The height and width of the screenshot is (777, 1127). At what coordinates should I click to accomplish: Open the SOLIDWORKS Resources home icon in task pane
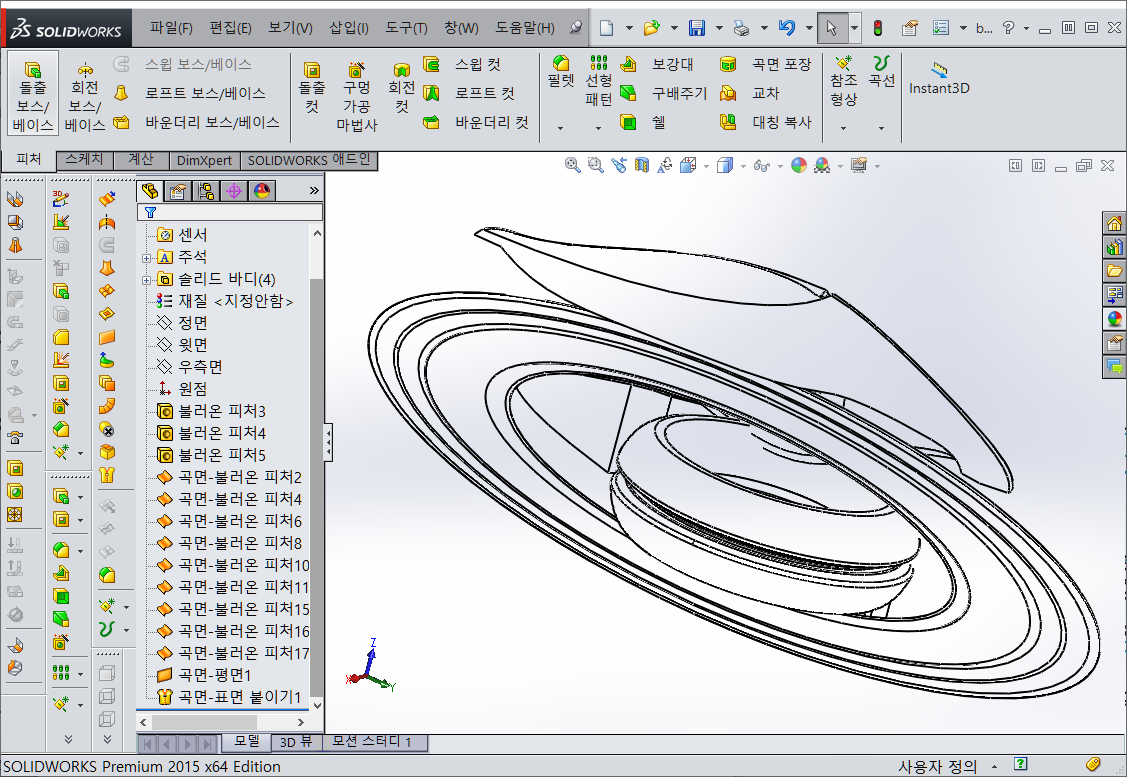(1114, 223)
